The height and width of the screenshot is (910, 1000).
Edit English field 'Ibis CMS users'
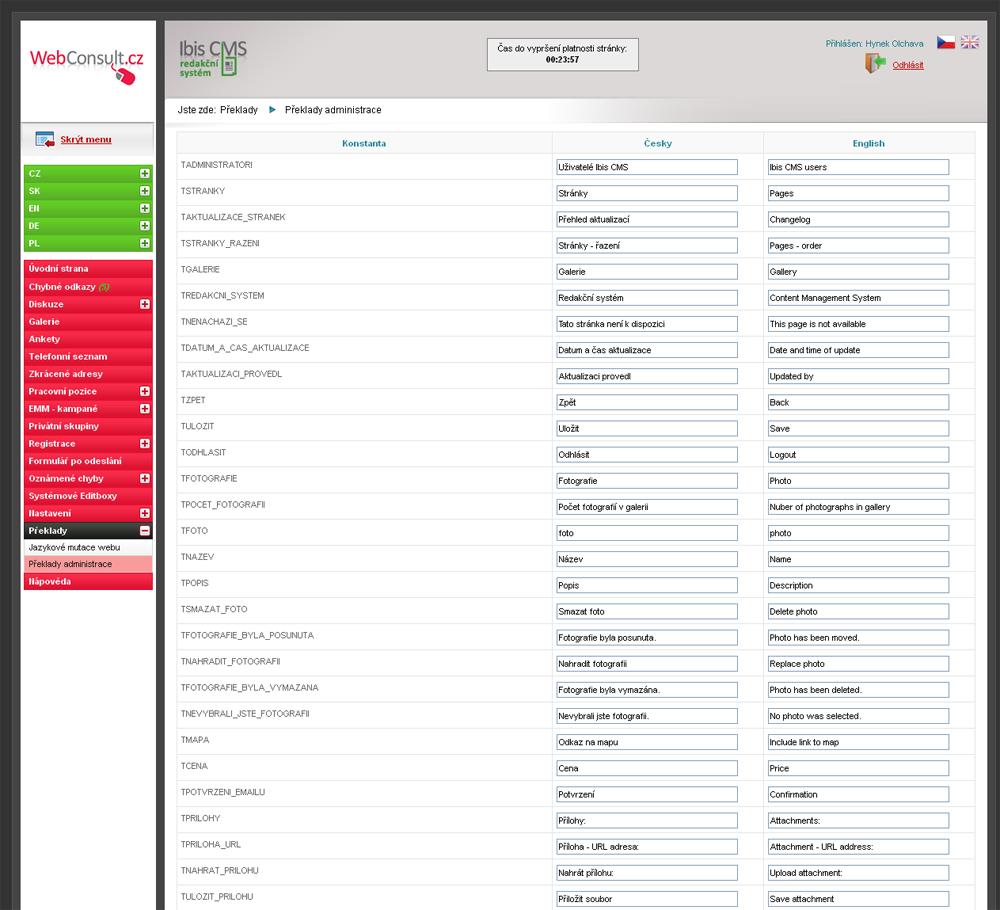[858, 167]
